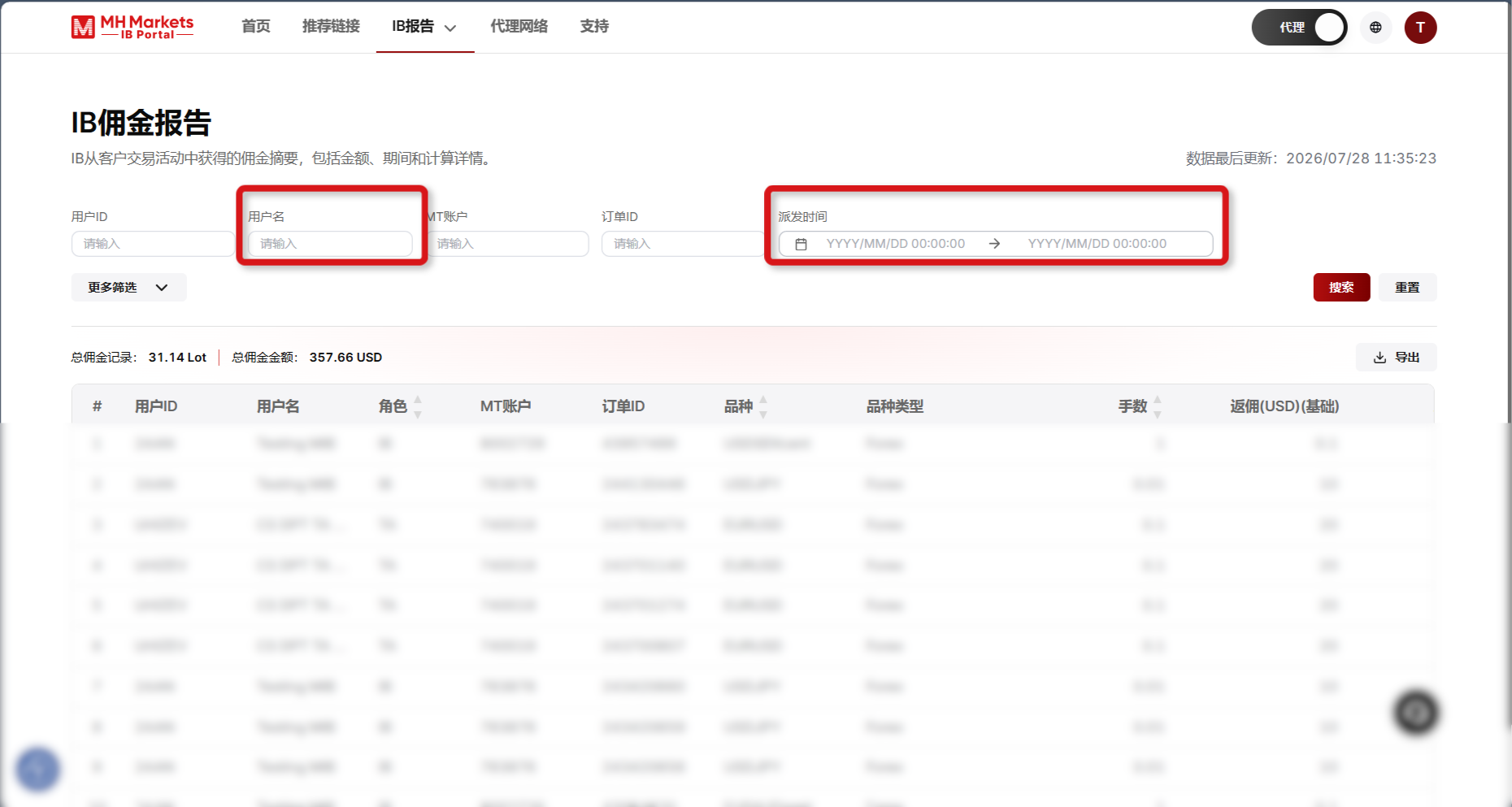Open the user avatar T menu

(x=1420, y=27)
